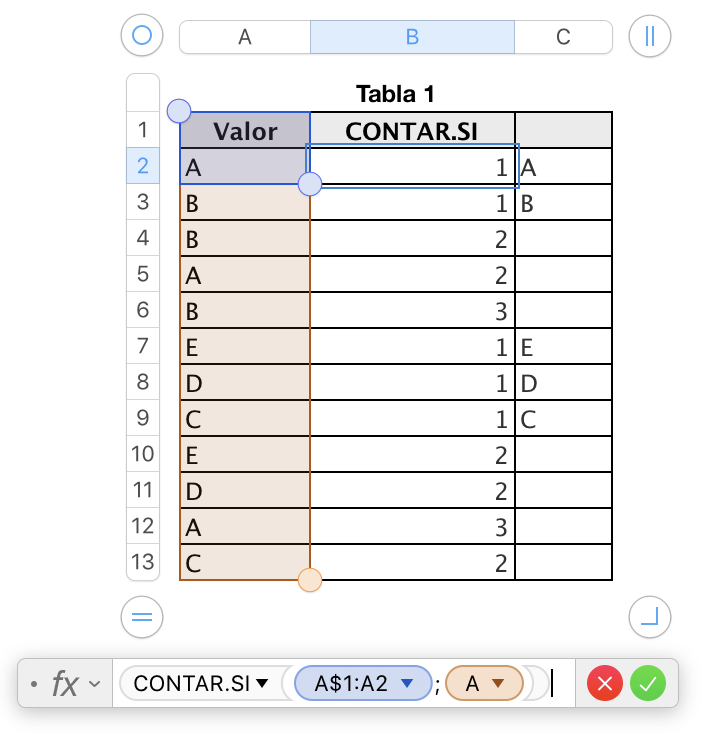This screenshot has width=702, height=734.
Task: Expand the CONTAR.SI function dropdown
Action: 263,684
